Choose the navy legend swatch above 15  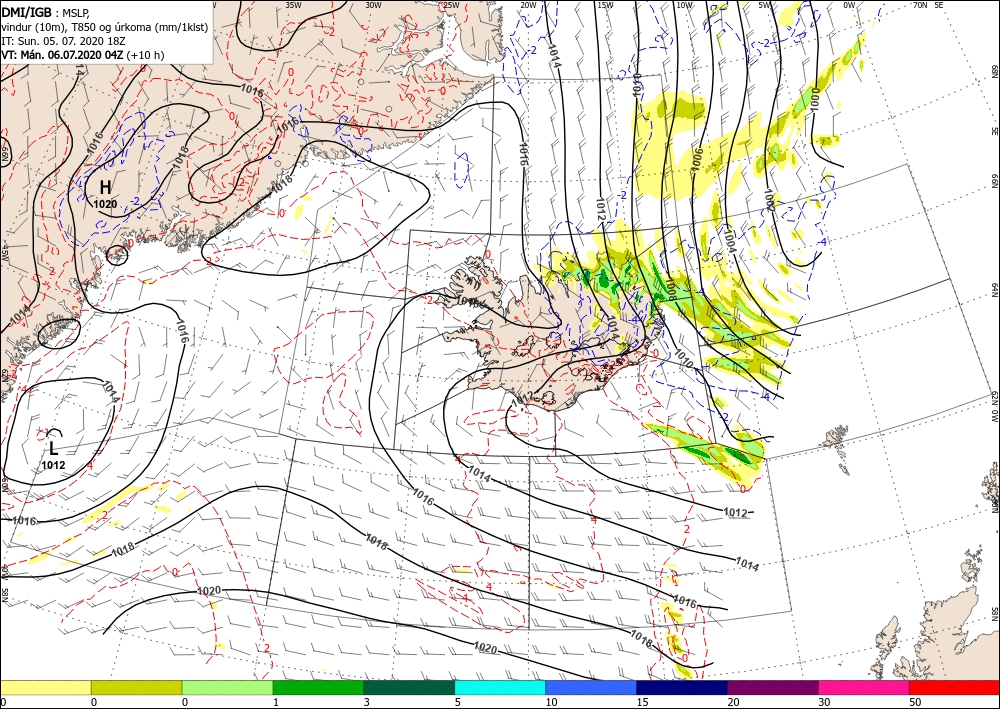click(682, 687)
